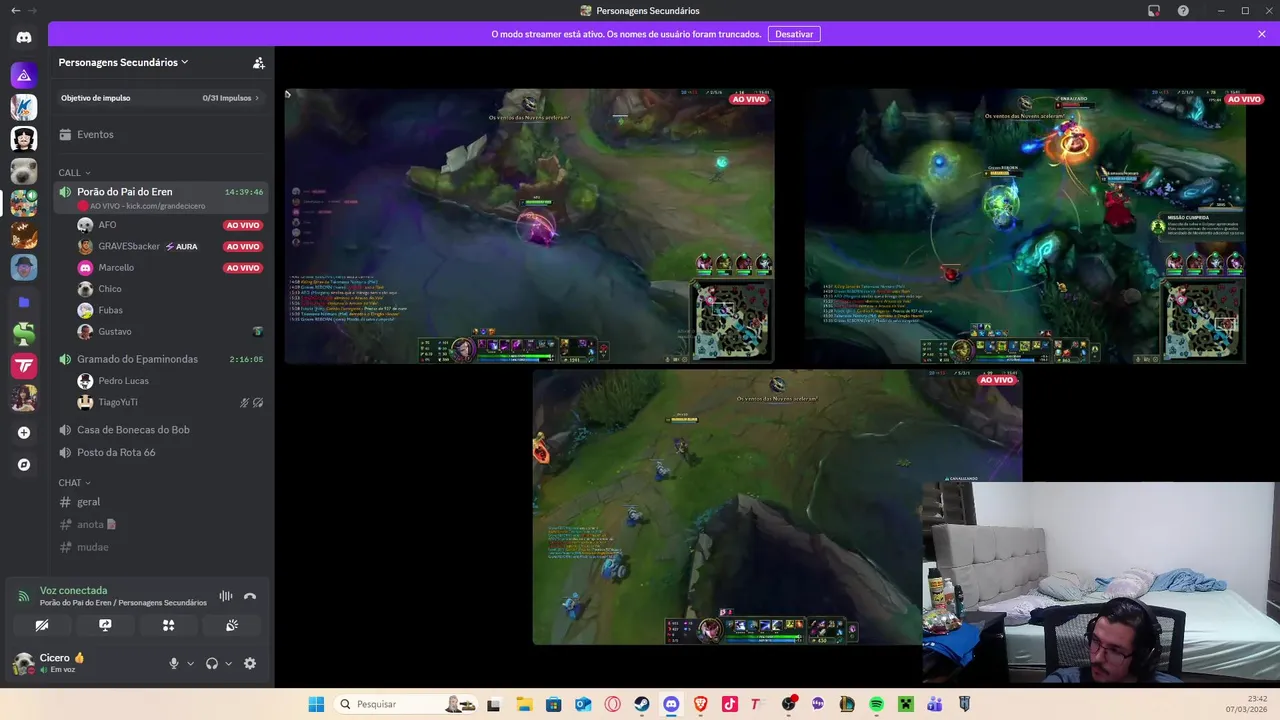
Task: Open the purple triangle server icon
Action: (24, 75)
